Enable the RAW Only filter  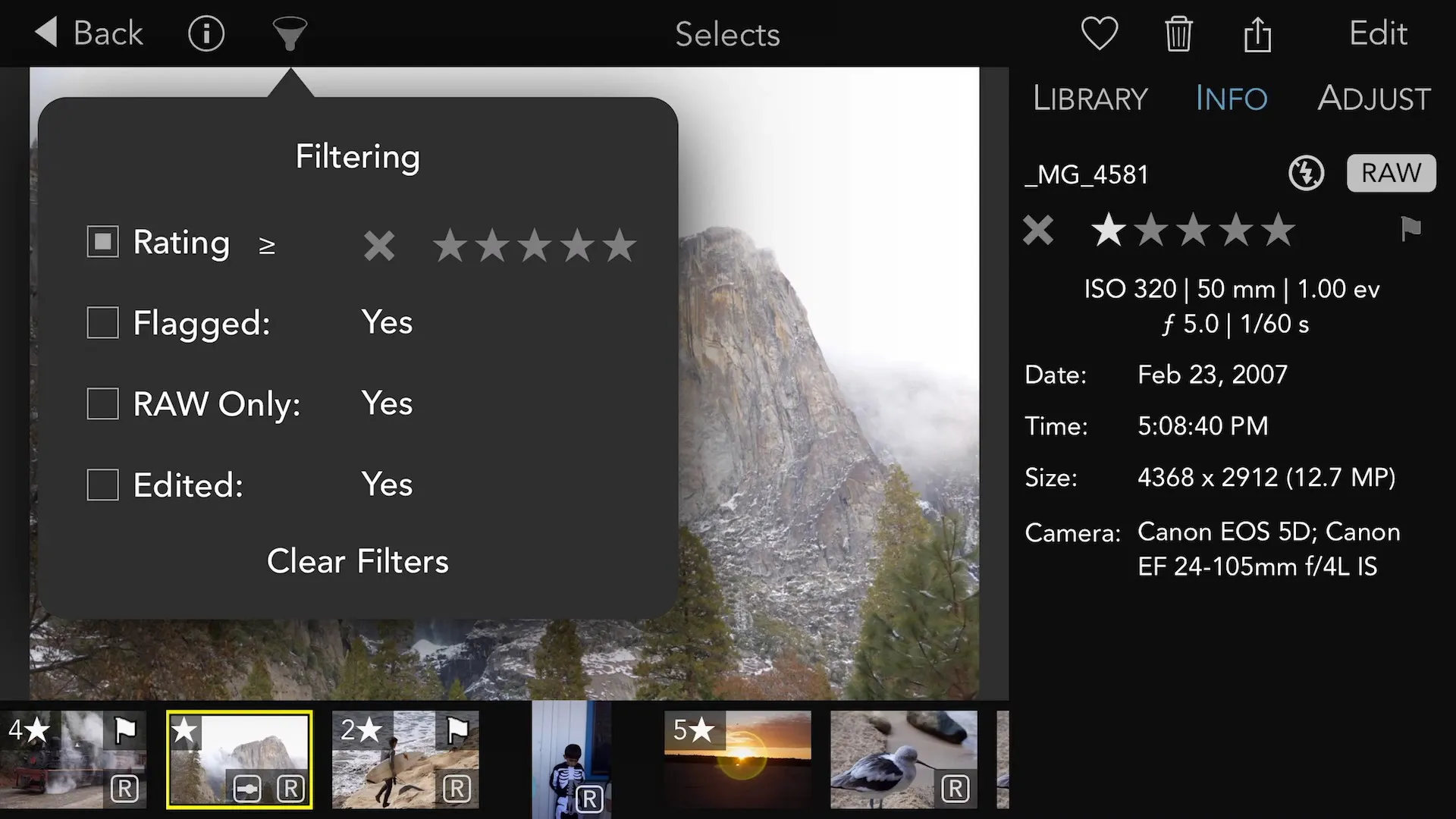102,403
